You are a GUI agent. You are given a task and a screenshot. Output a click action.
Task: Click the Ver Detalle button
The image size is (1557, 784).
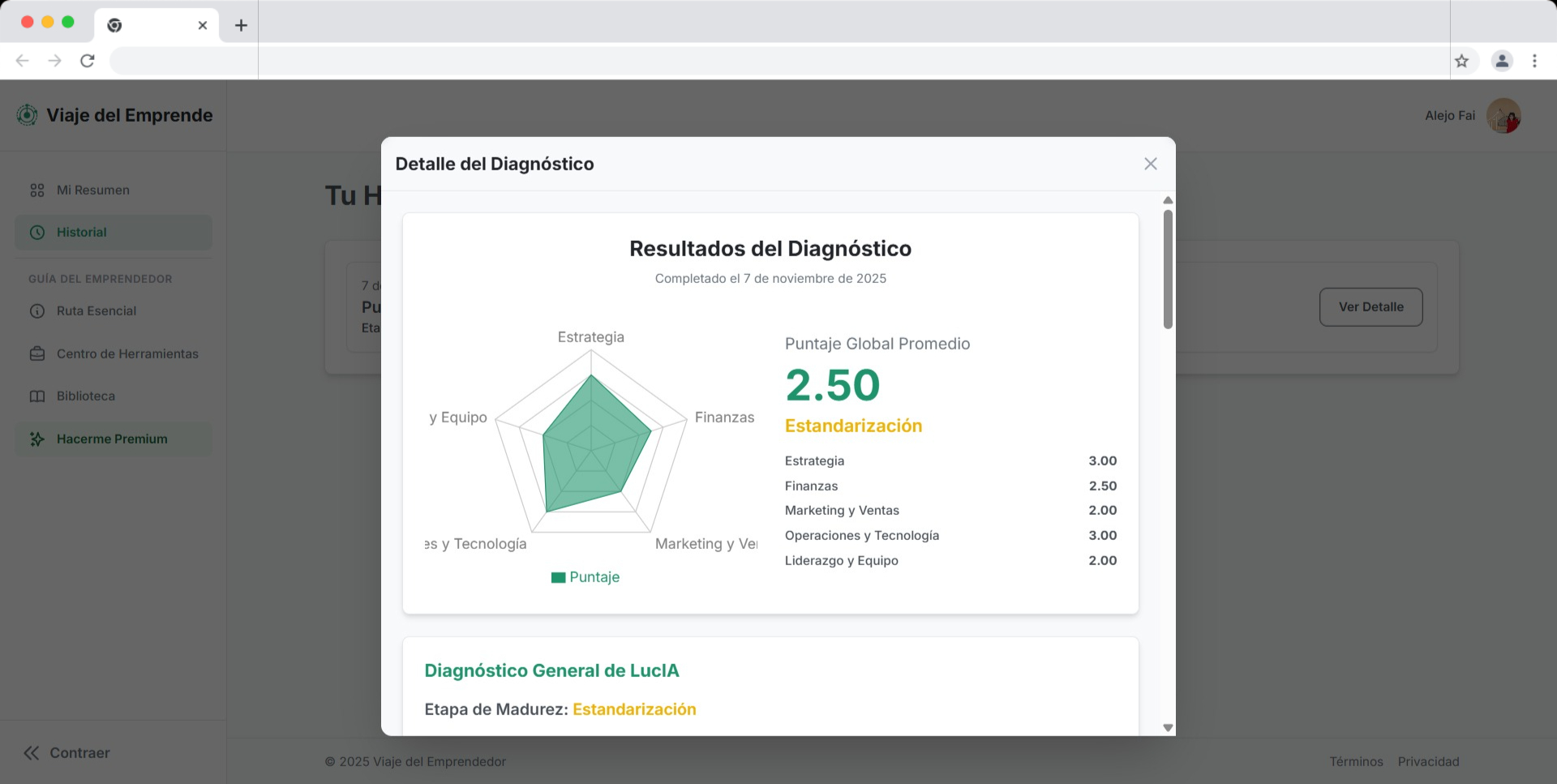point(1370,307)
